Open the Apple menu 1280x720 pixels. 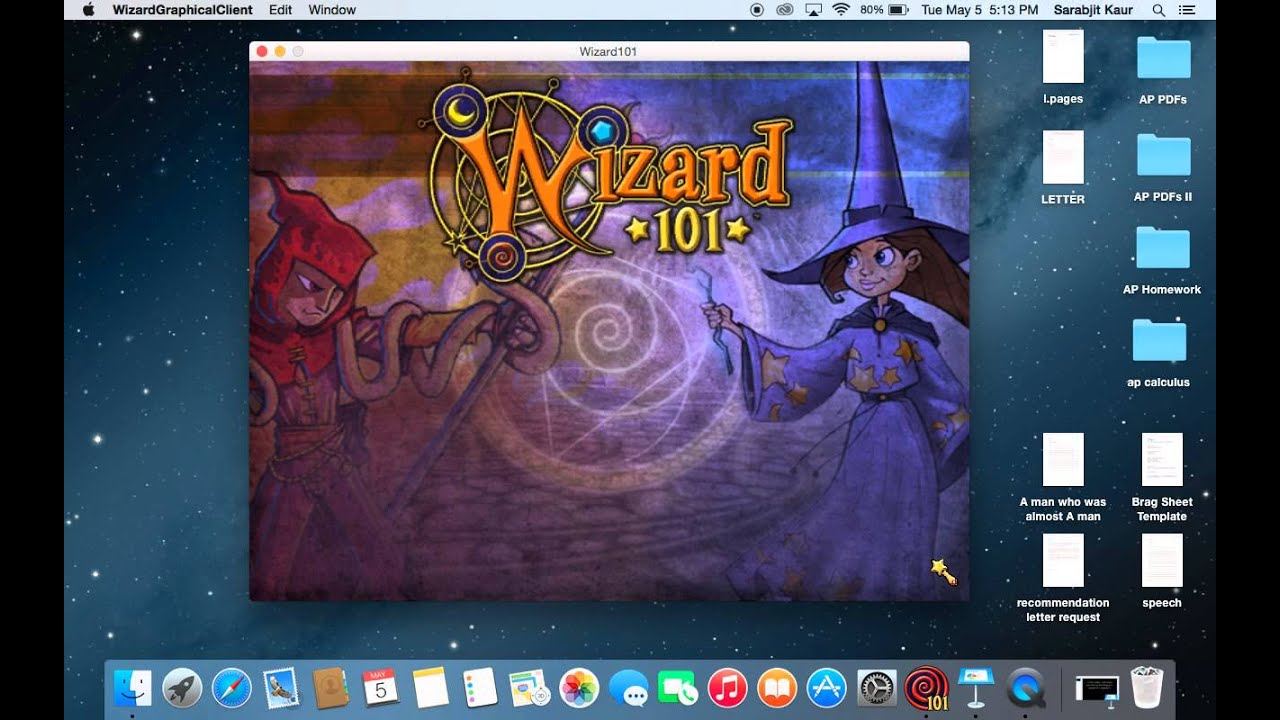tap(87, 10)
